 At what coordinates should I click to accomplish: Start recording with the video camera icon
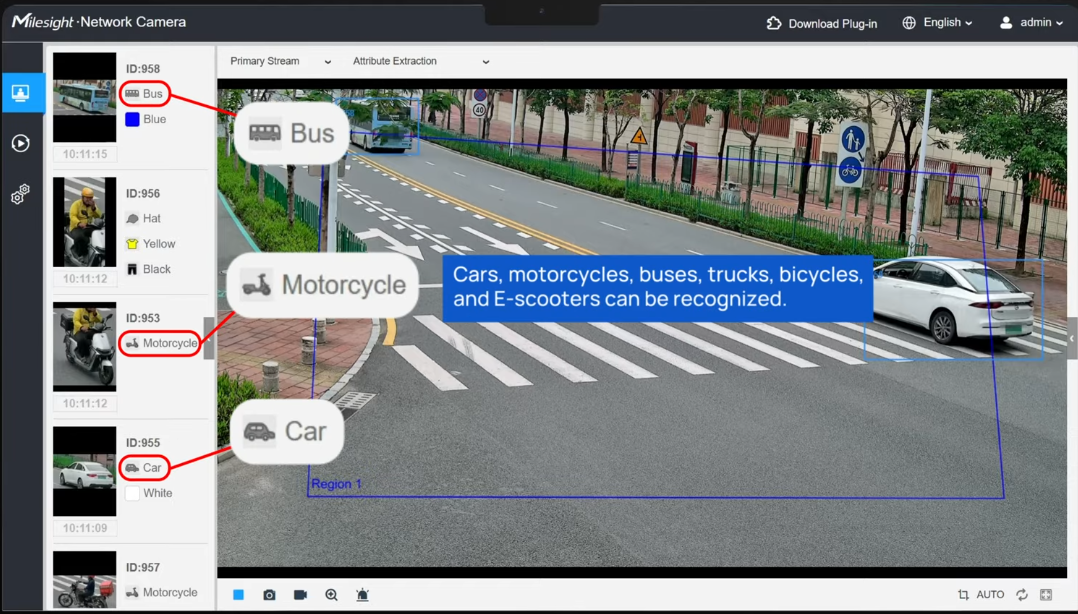(300, 595)
